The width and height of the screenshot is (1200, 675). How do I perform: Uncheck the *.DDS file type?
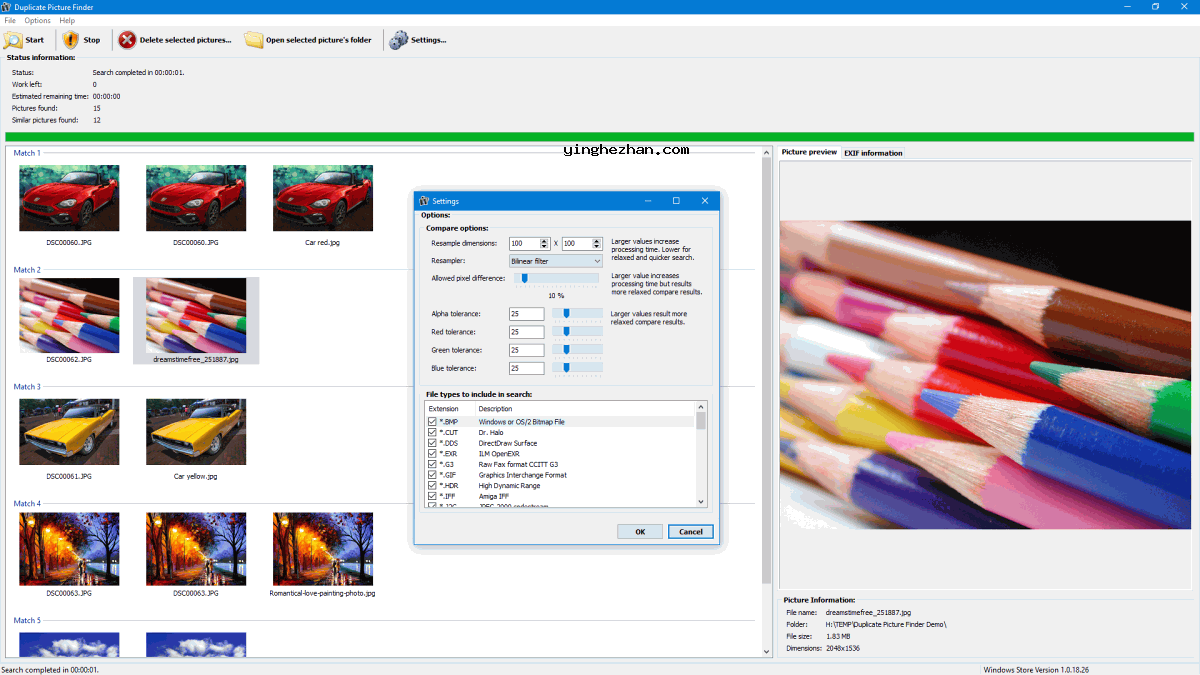coord(432,443)
